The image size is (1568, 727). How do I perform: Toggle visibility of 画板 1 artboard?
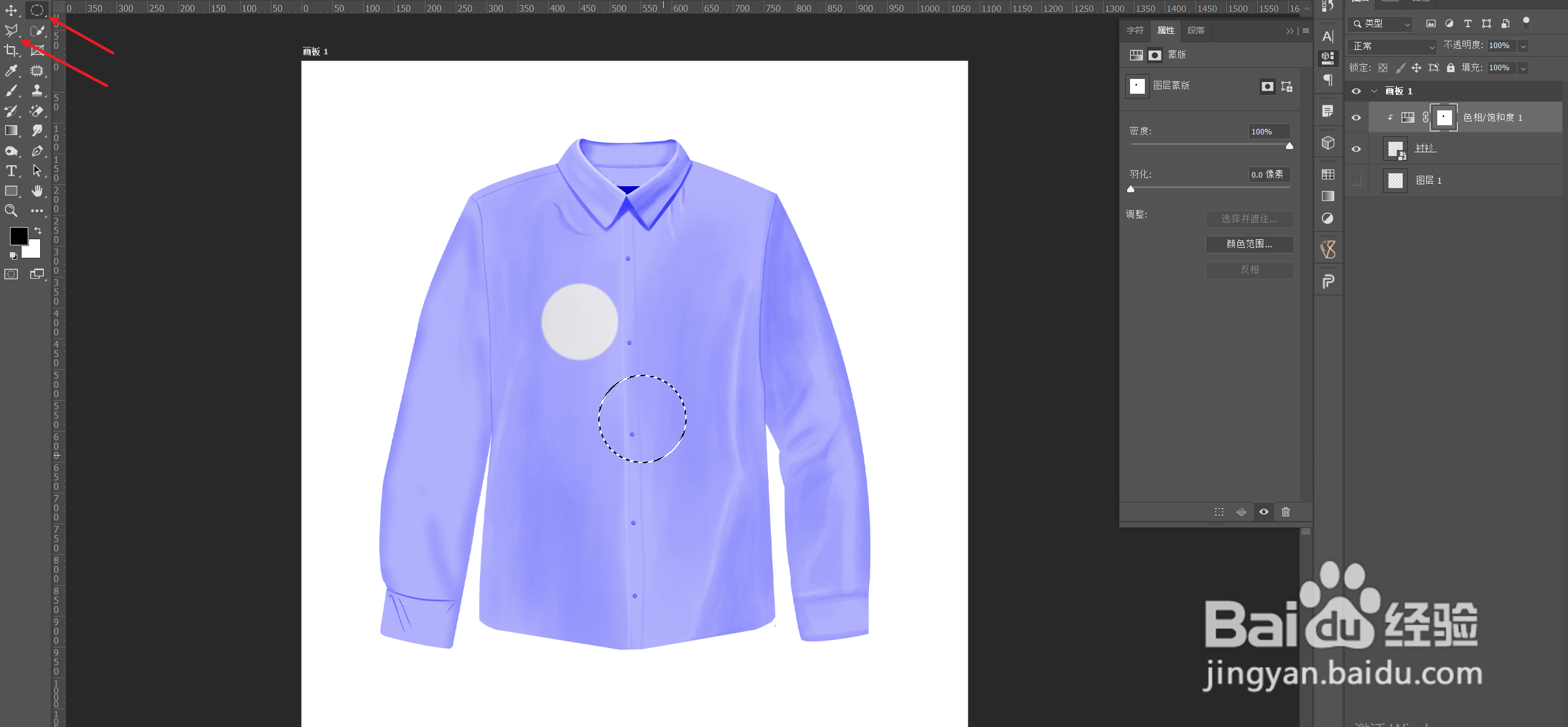point(1356,91)
